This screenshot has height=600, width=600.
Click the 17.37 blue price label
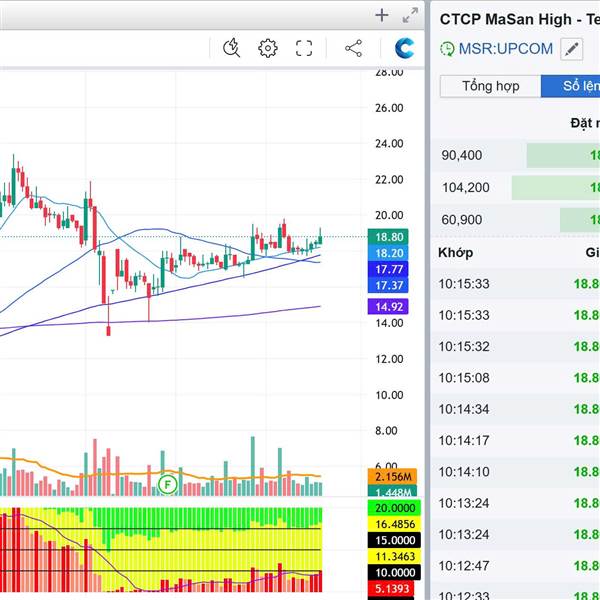(388, 285)
